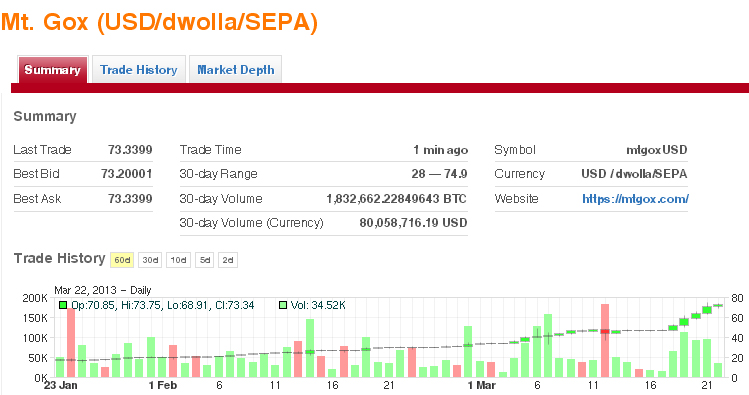The width and height of the screenshot is (749, 395).
Task: Click the 1 Feb date label on axis
Action: coord(162,385)
